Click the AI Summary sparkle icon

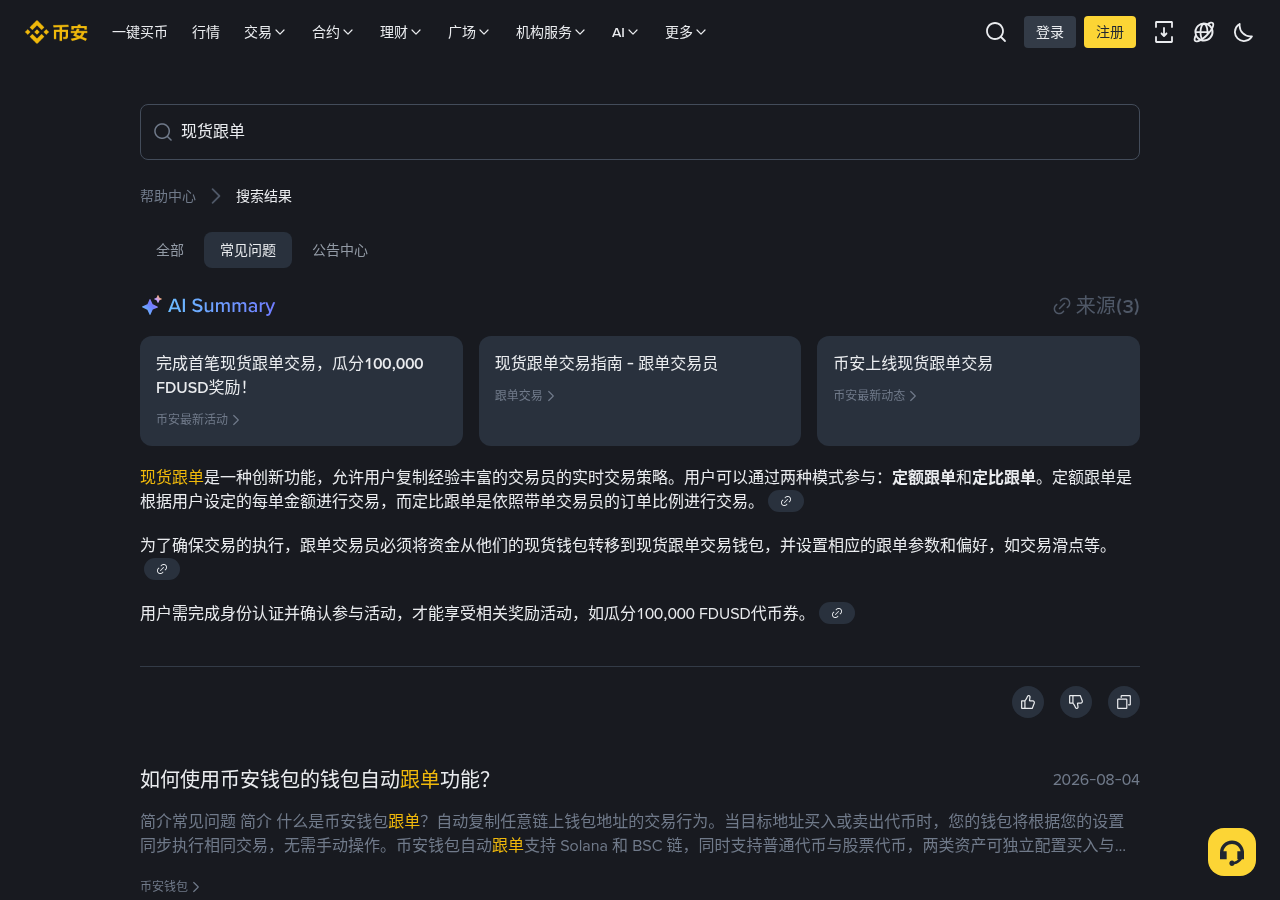[x=151, y=306]
